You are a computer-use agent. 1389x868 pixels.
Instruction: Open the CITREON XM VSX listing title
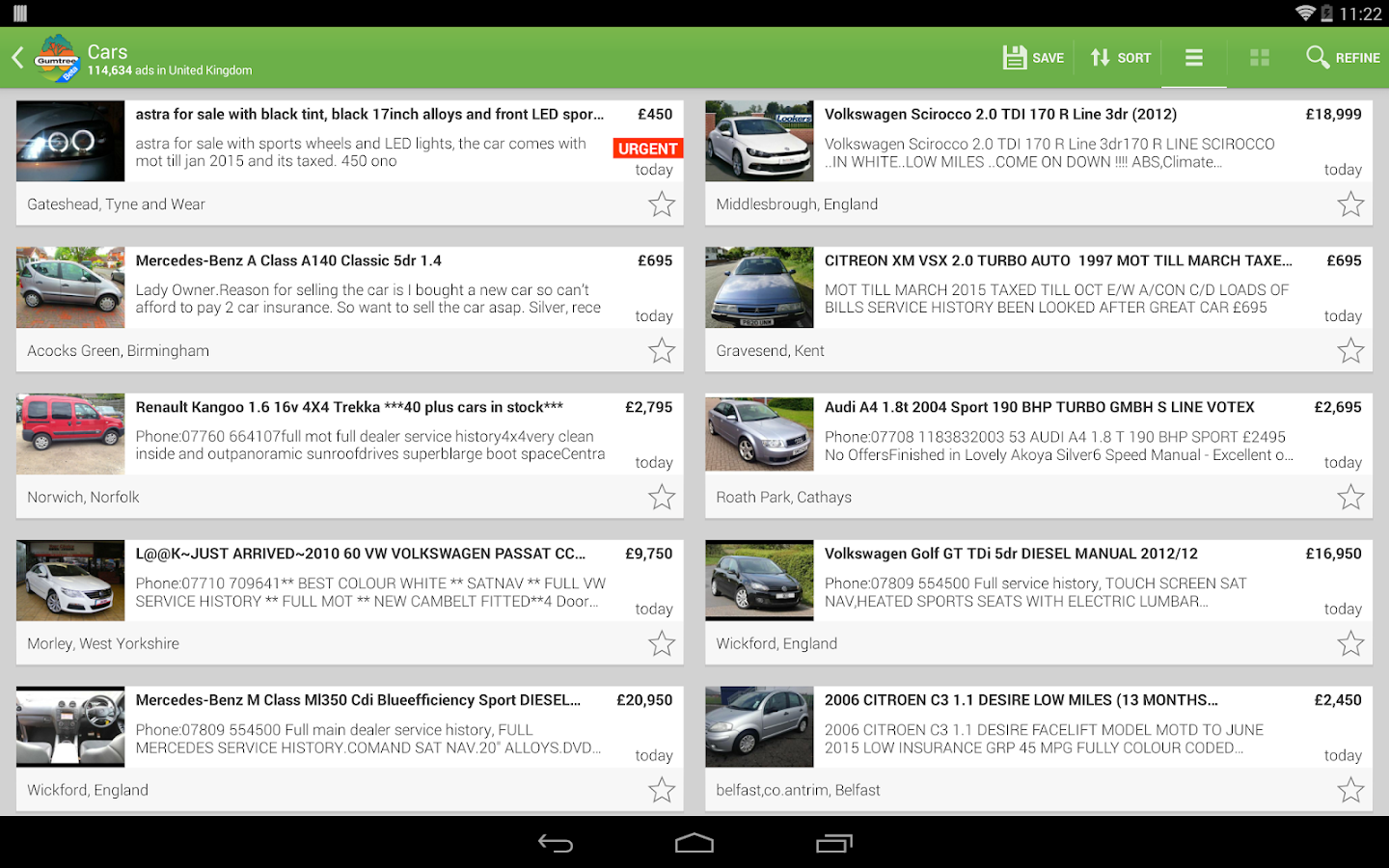tap(1058, 260)
